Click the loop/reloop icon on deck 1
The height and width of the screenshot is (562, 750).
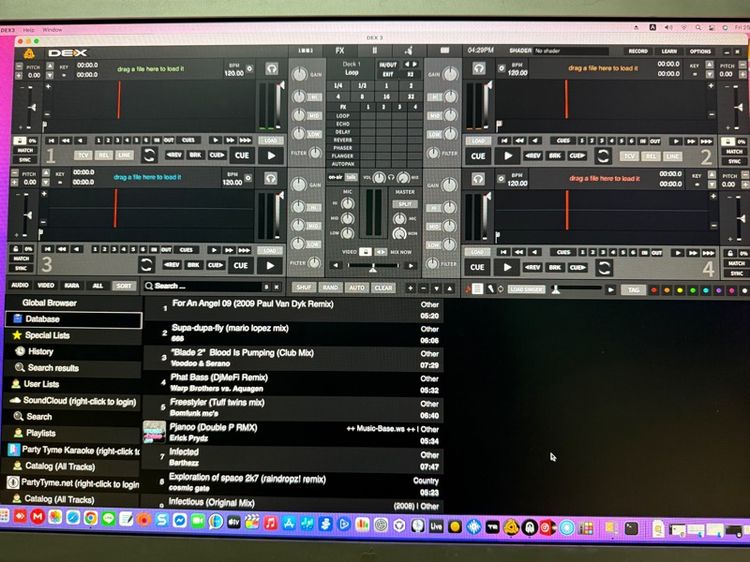[x=149, y=155]
